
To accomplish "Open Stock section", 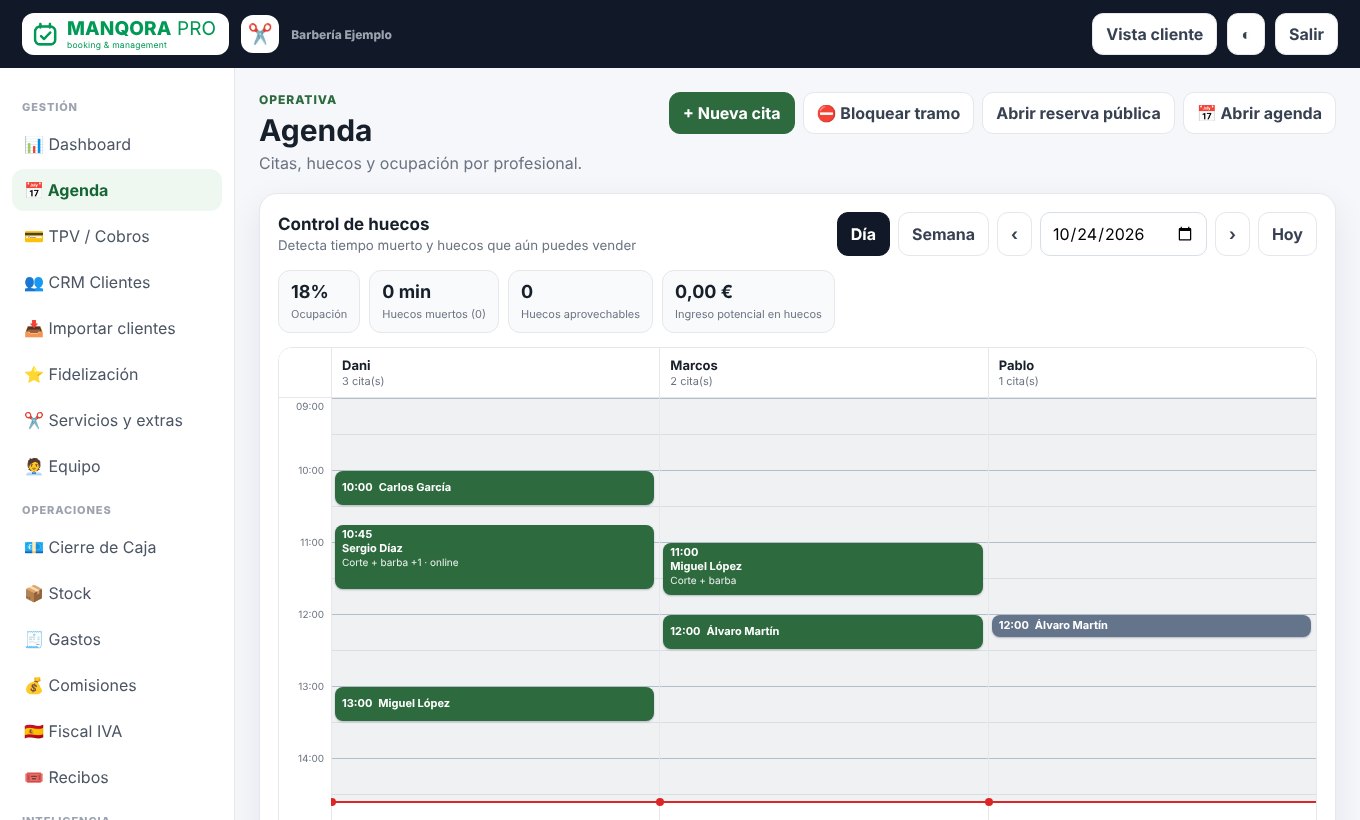I will point(117,593).
